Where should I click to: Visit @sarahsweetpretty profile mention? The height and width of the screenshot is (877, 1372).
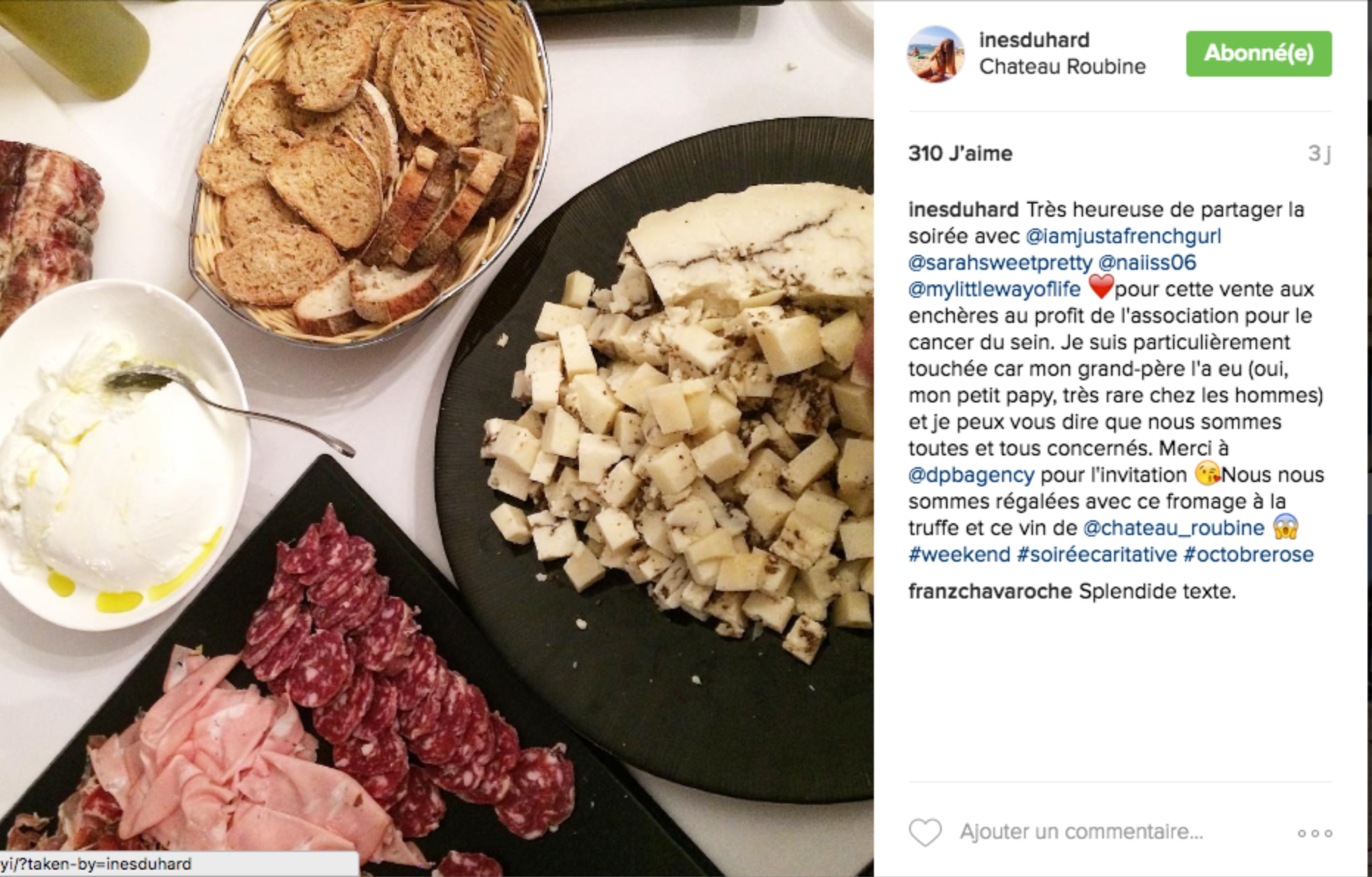coord(1000,263)
